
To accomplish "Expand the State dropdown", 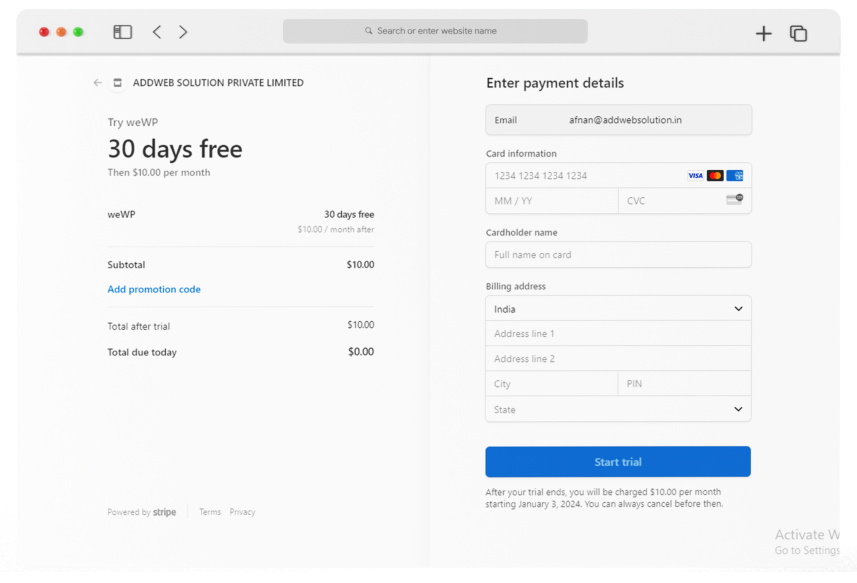I will point(618,409).
